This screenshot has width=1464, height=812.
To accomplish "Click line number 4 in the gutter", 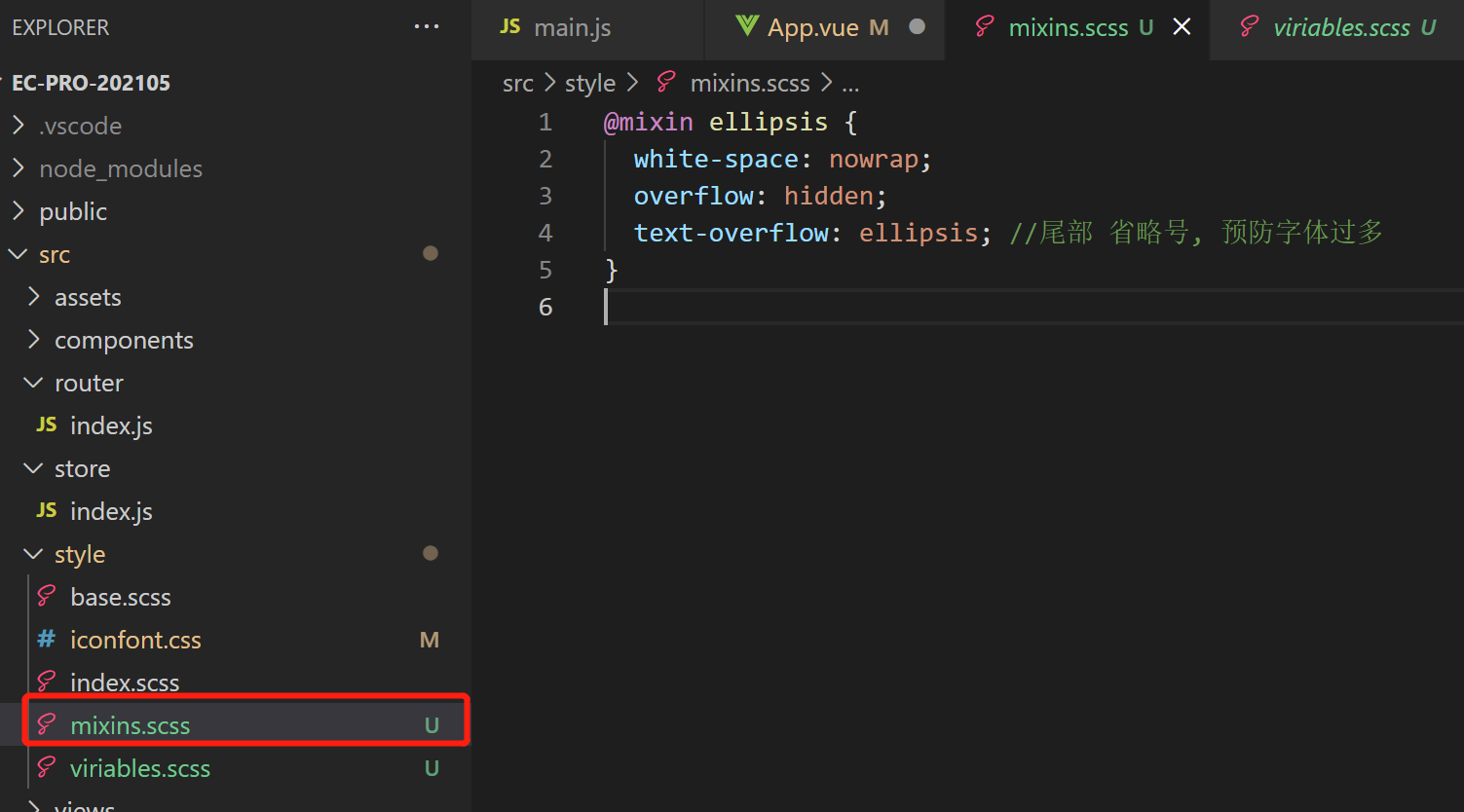I will (545, 233).
